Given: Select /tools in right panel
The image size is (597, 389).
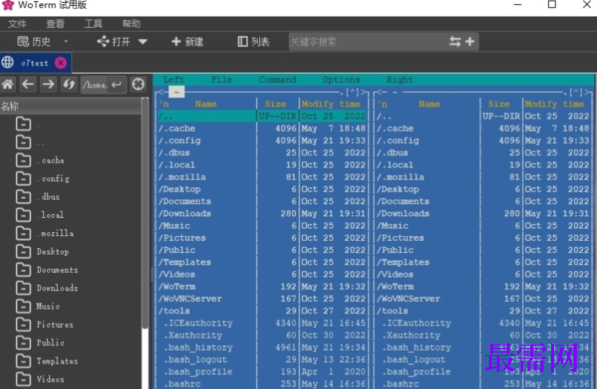Looking at the screenshot, I should click(x=483, y=311).
